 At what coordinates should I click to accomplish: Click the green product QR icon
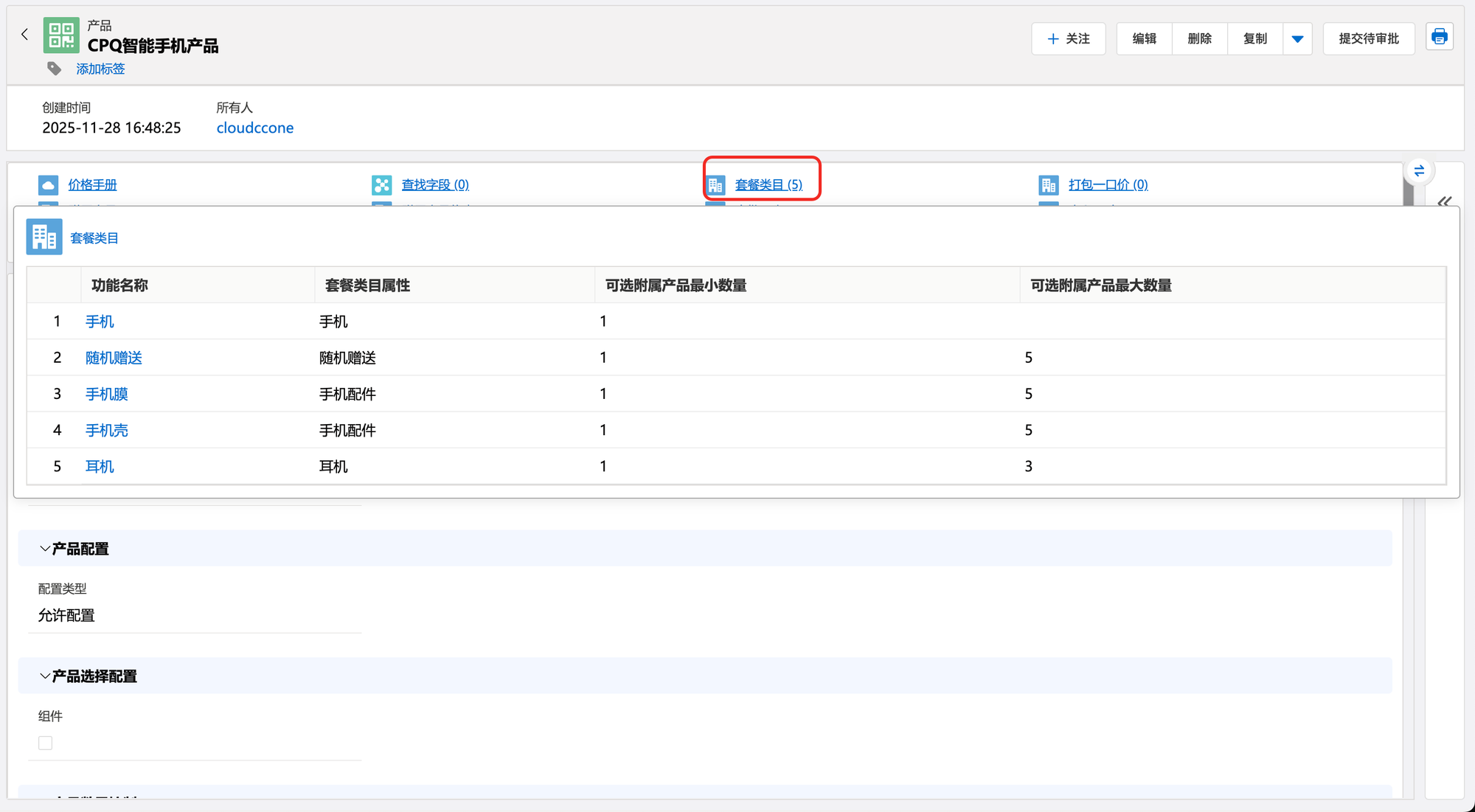pyautogui.click(x=61, y=35)
